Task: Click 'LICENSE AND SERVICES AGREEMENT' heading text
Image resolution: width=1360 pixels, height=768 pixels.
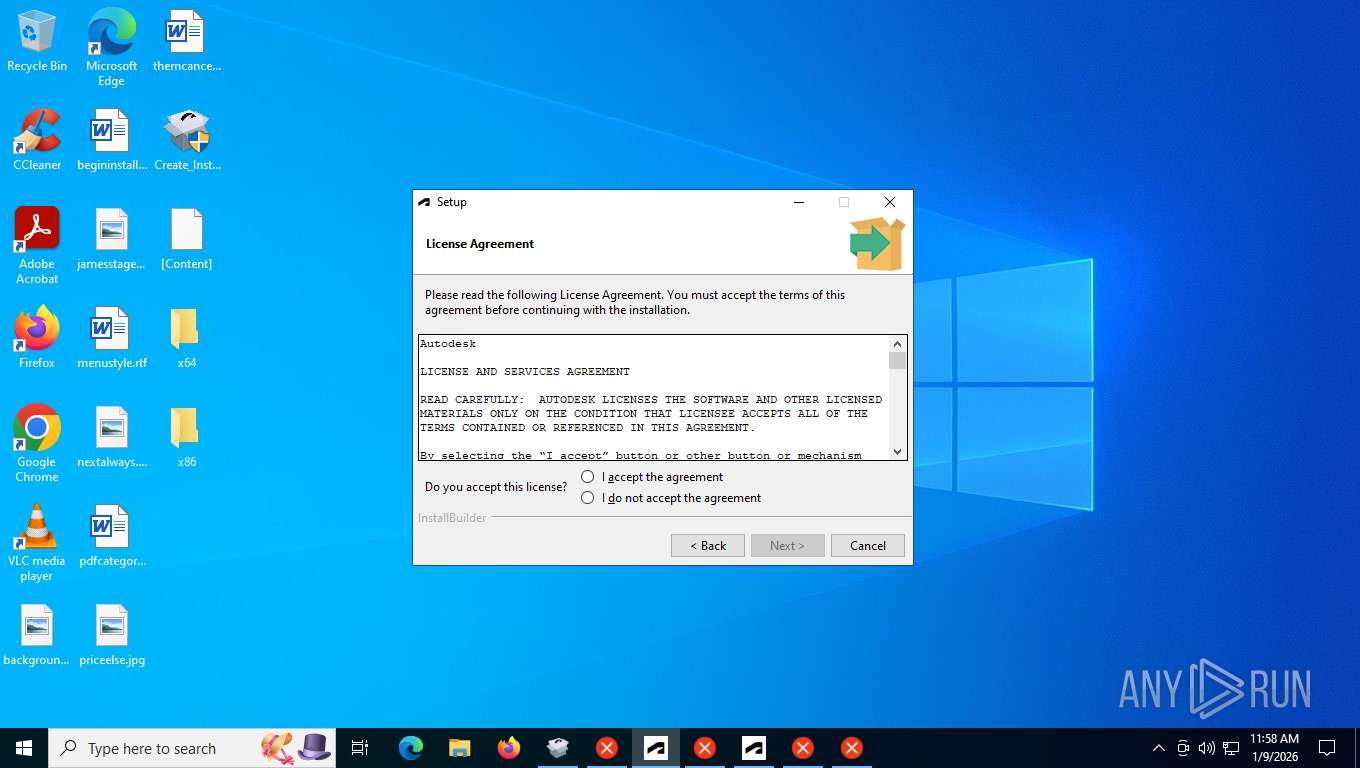Action: click(x=525, y=371)
